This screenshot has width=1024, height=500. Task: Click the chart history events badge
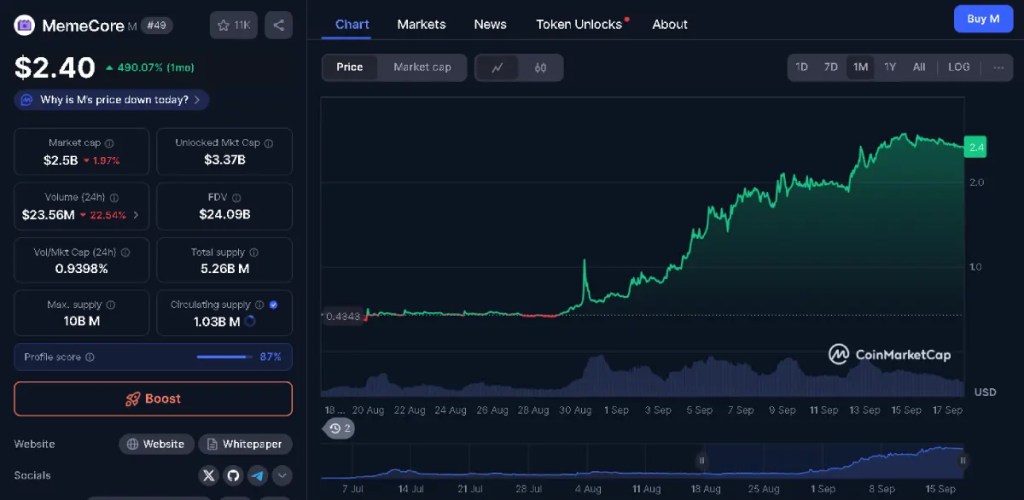tap(340, 428)
